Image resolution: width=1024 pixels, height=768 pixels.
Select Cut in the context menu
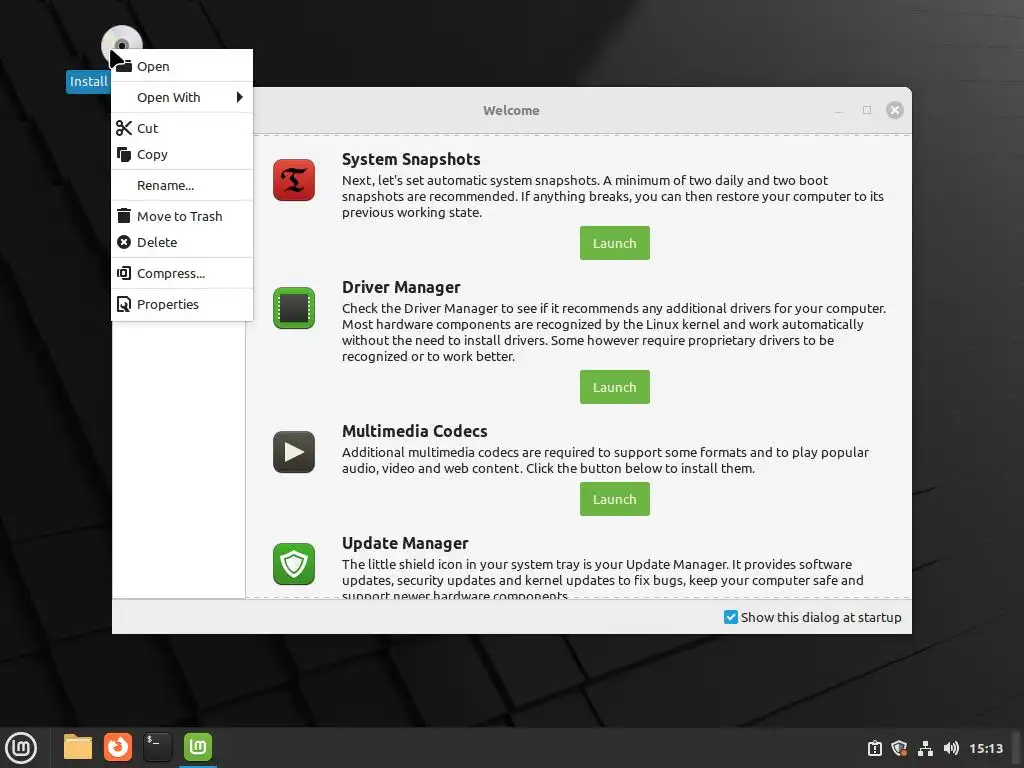[x=182, y=128]
